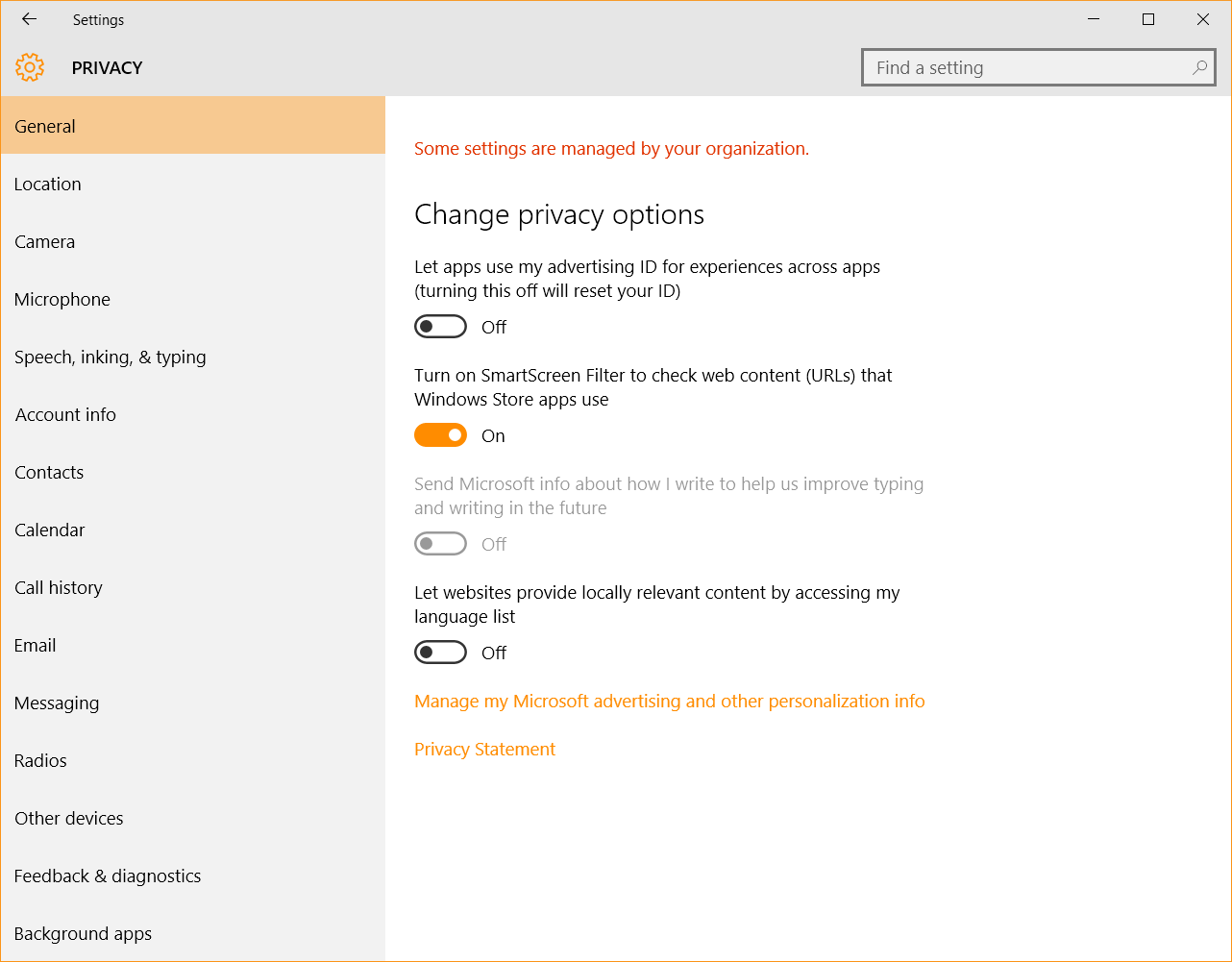Click the SmartScreen Filter description text
The width and height of the screenshot is (1232, 962).
(653, 387)
